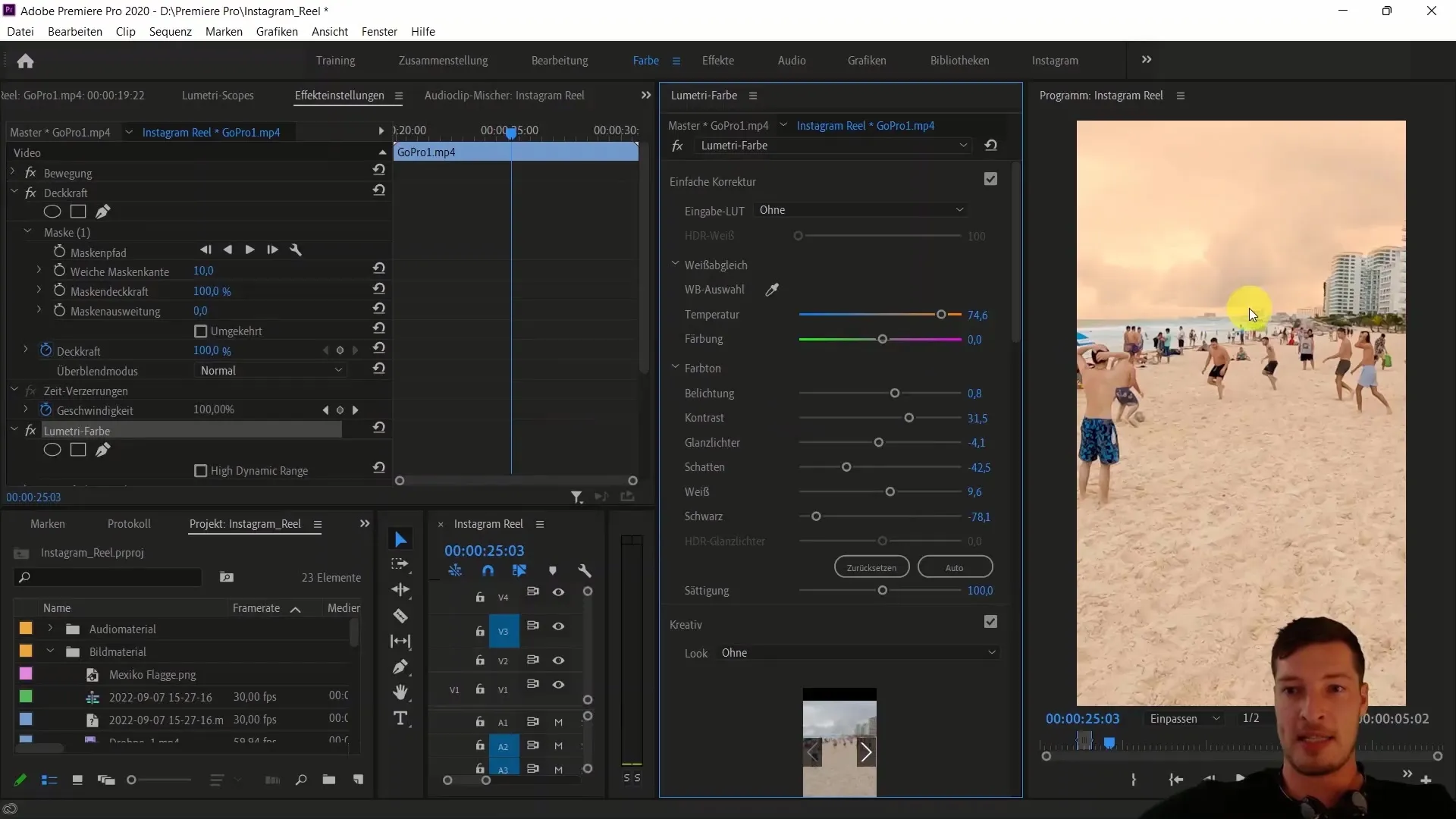The width and height of the screenshot is (1456, 819).
Task: Click project panel search field
Action: click(x=108, y=577)
